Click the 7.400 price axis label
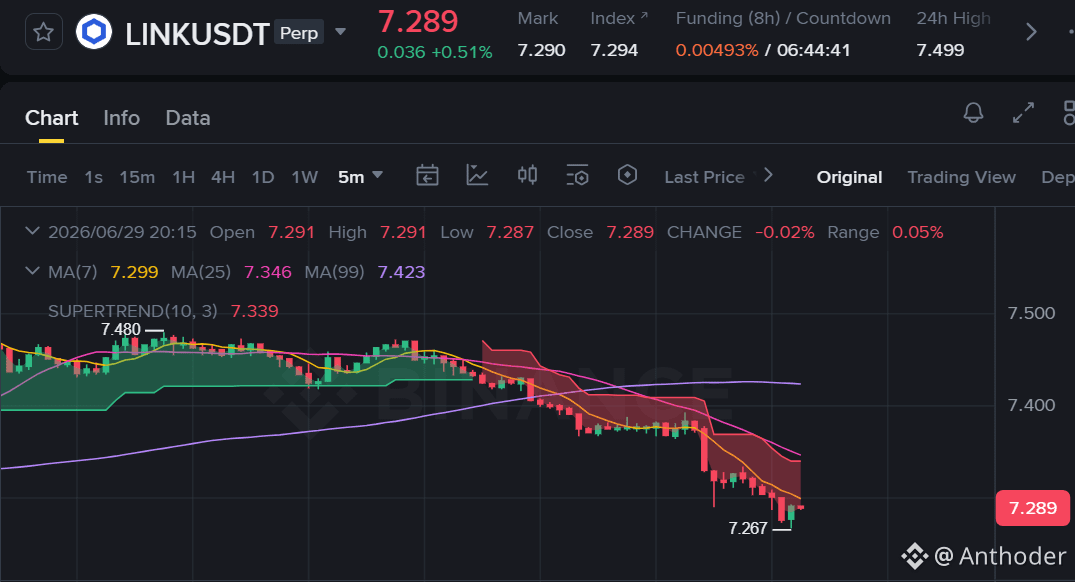The height and width of the screenshot is (582, 1075). point(1031,405)
